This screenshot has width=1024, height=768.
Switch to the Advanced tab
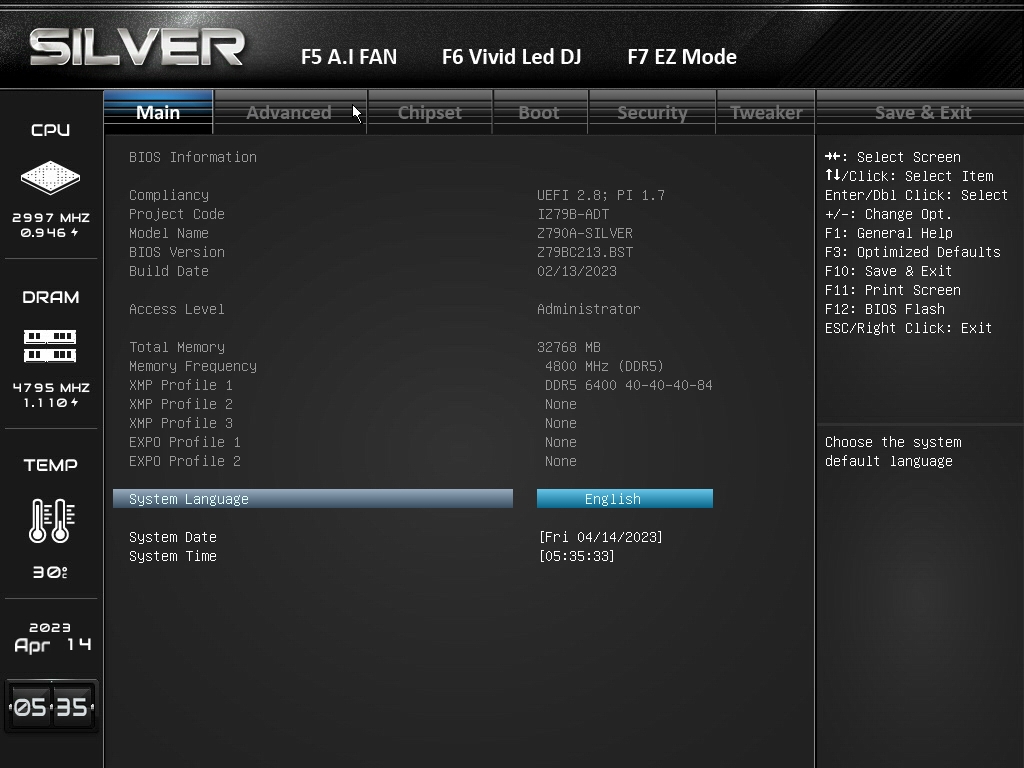click(289, 112)
